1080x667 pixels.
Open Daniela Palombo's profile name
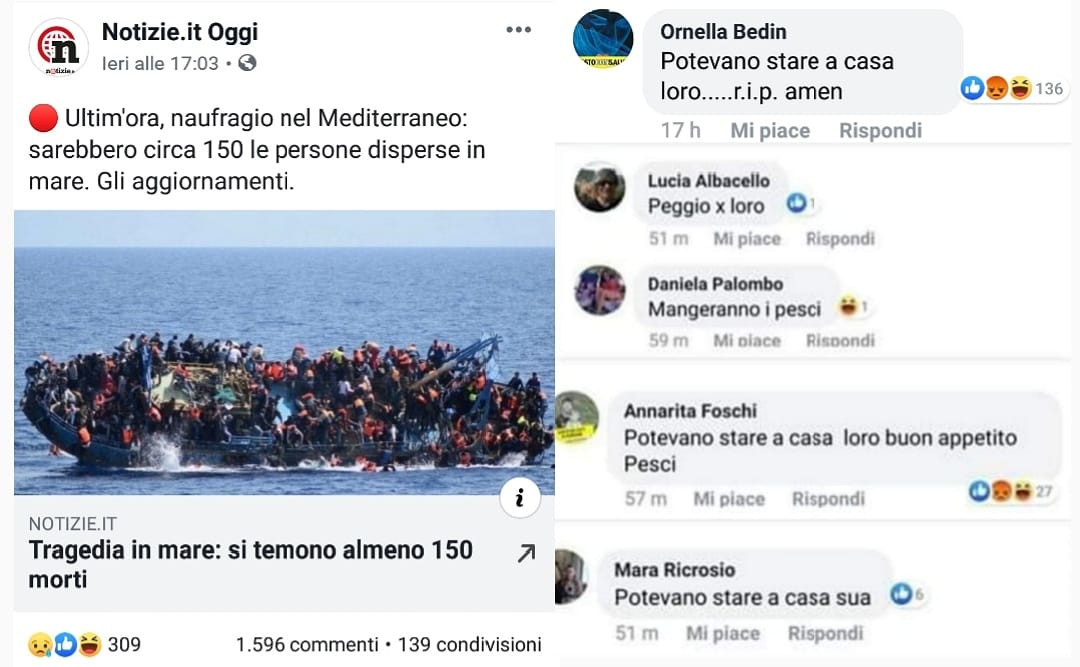click(x=715, y=284)
